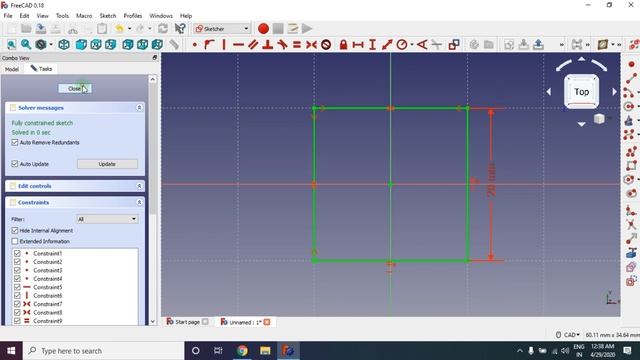Screen dimensions: 640x360
Task: Open the Macro menu
Action: pyautogui.click(x=84, y=16)
